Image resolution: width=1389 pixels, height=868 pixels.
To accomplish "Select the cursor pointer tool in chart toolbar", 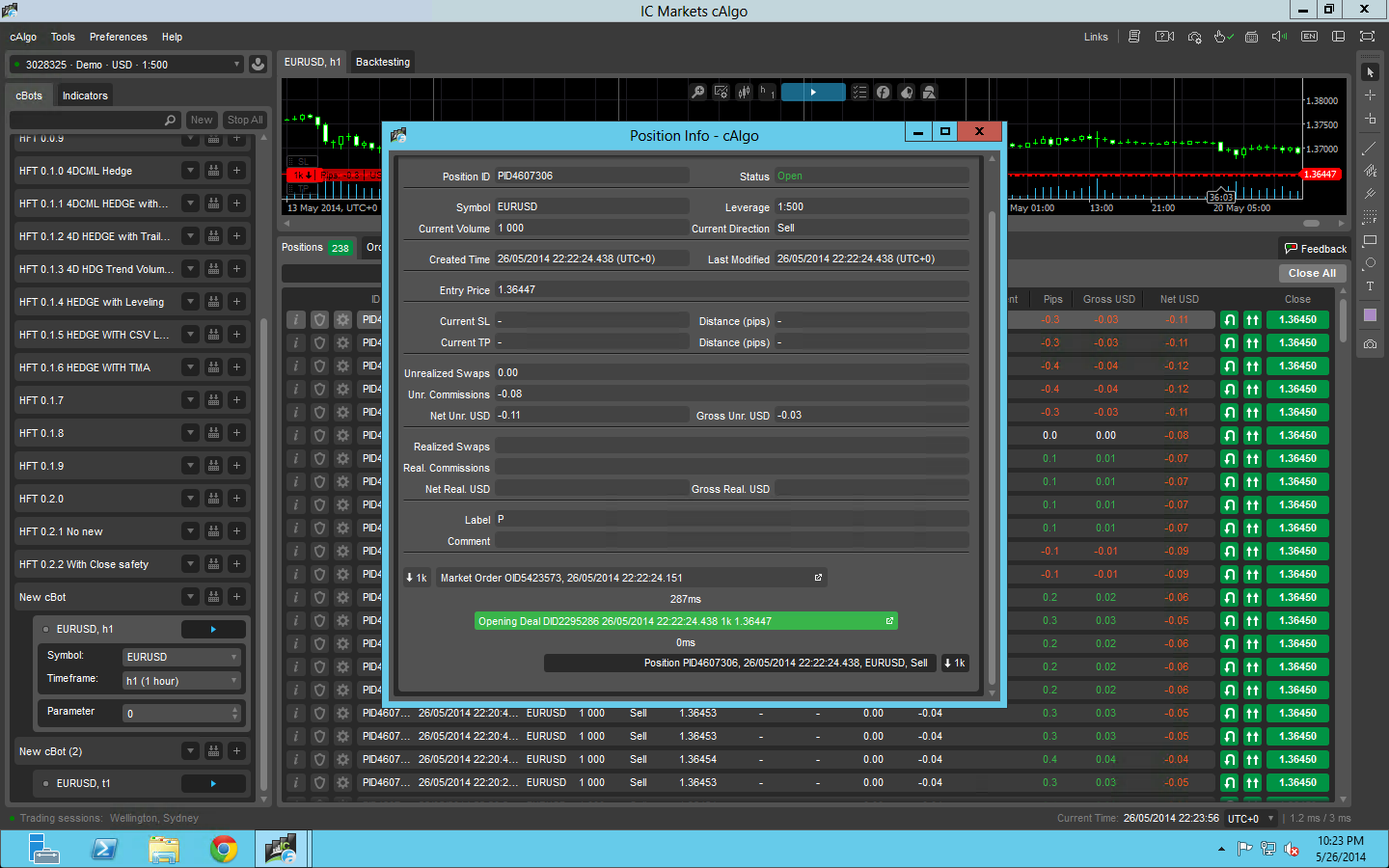I will click(x=1370, y=72).
